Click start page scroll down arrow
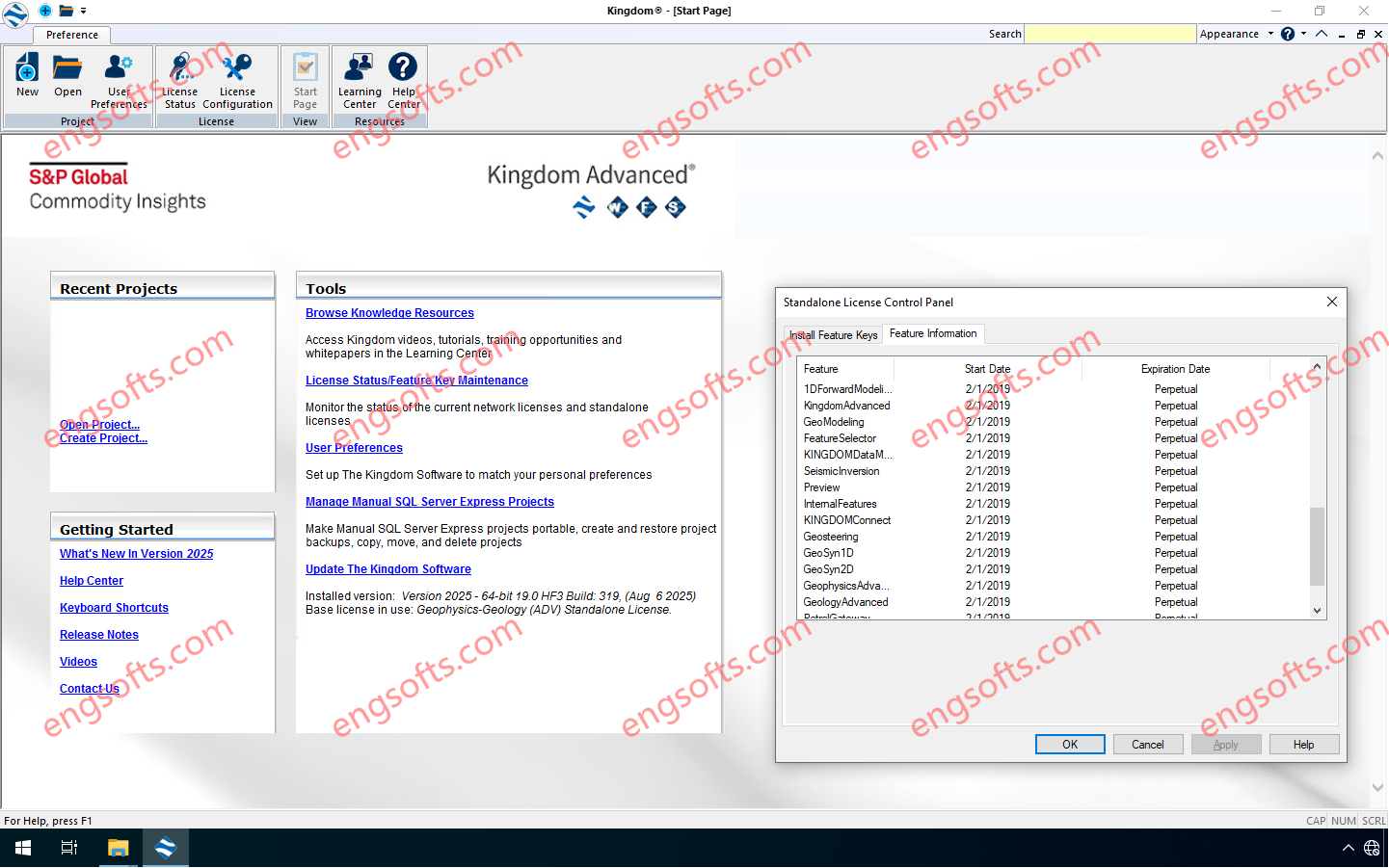This screenshot has width=1389, height=868. (1377, 787)
